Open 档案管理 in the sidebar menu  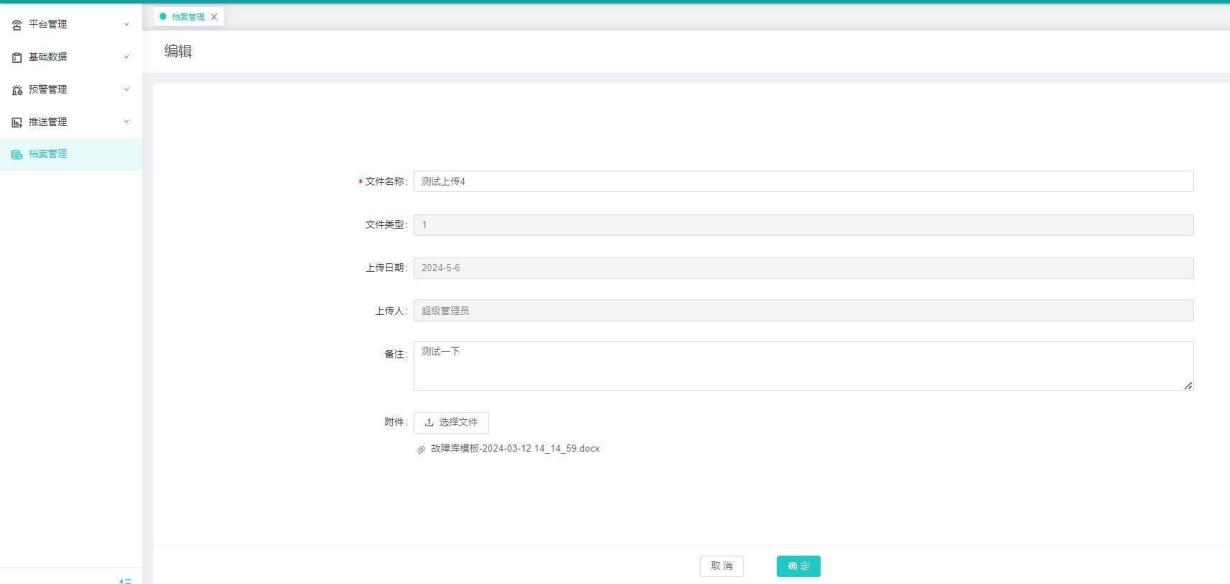49,154
